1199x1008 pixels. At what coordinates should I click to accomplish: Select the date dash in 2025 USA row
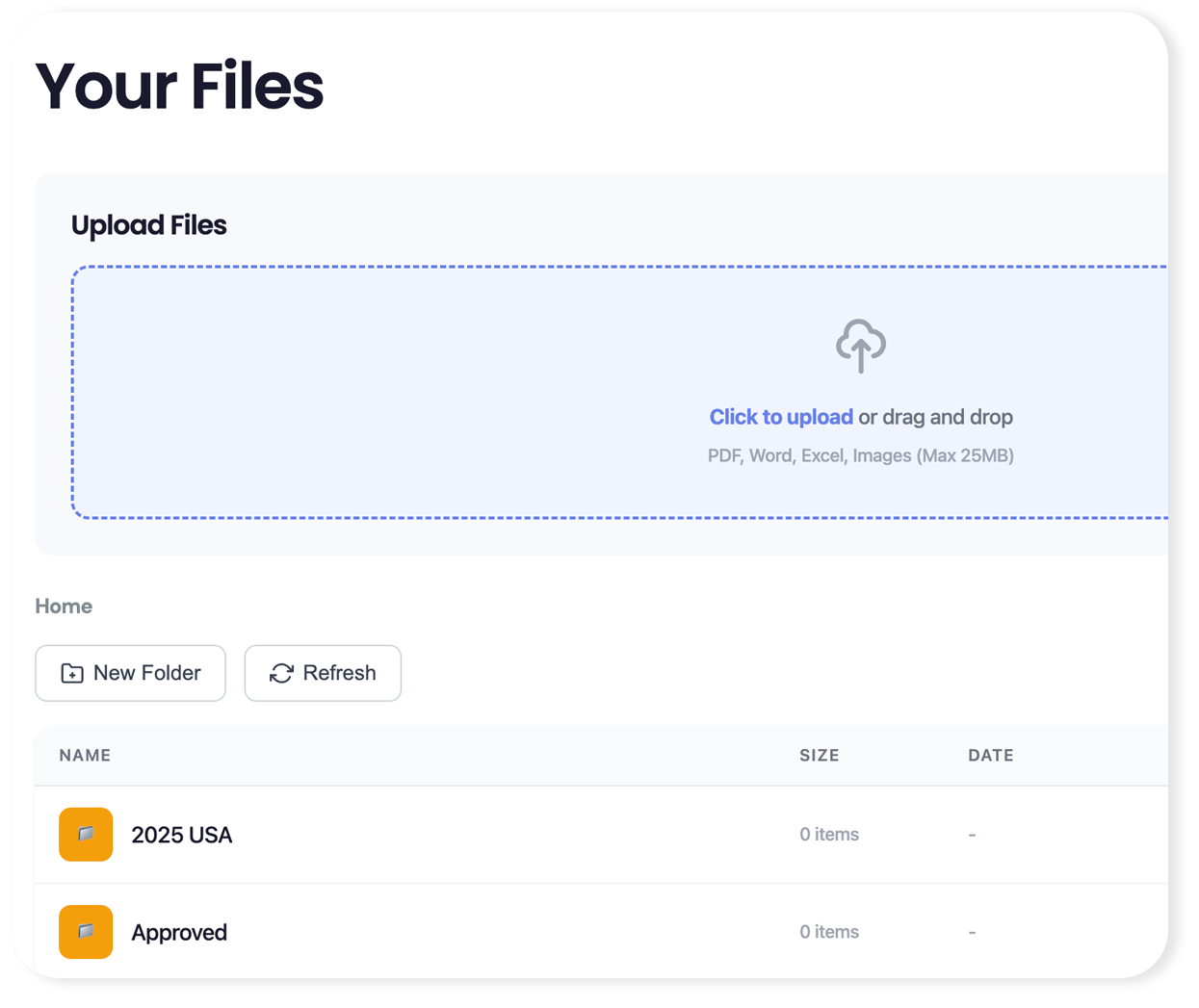point(972,835)
